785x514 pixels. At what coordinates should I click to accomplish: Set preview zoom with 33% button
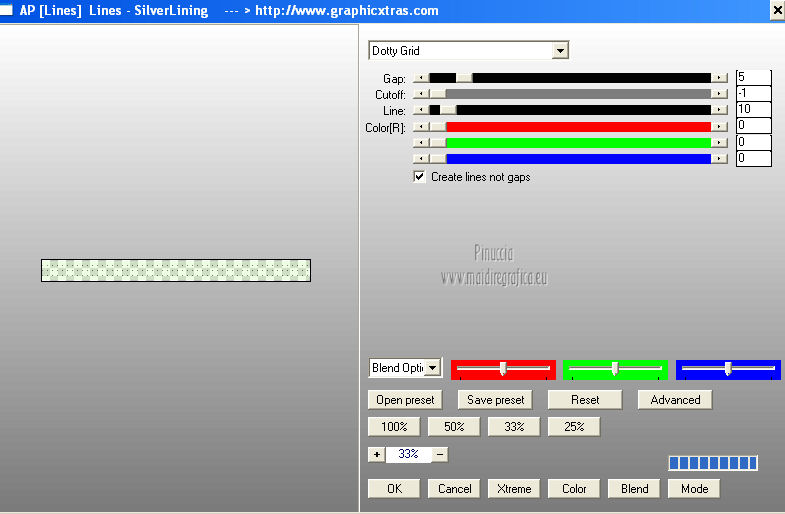point(514,427)
